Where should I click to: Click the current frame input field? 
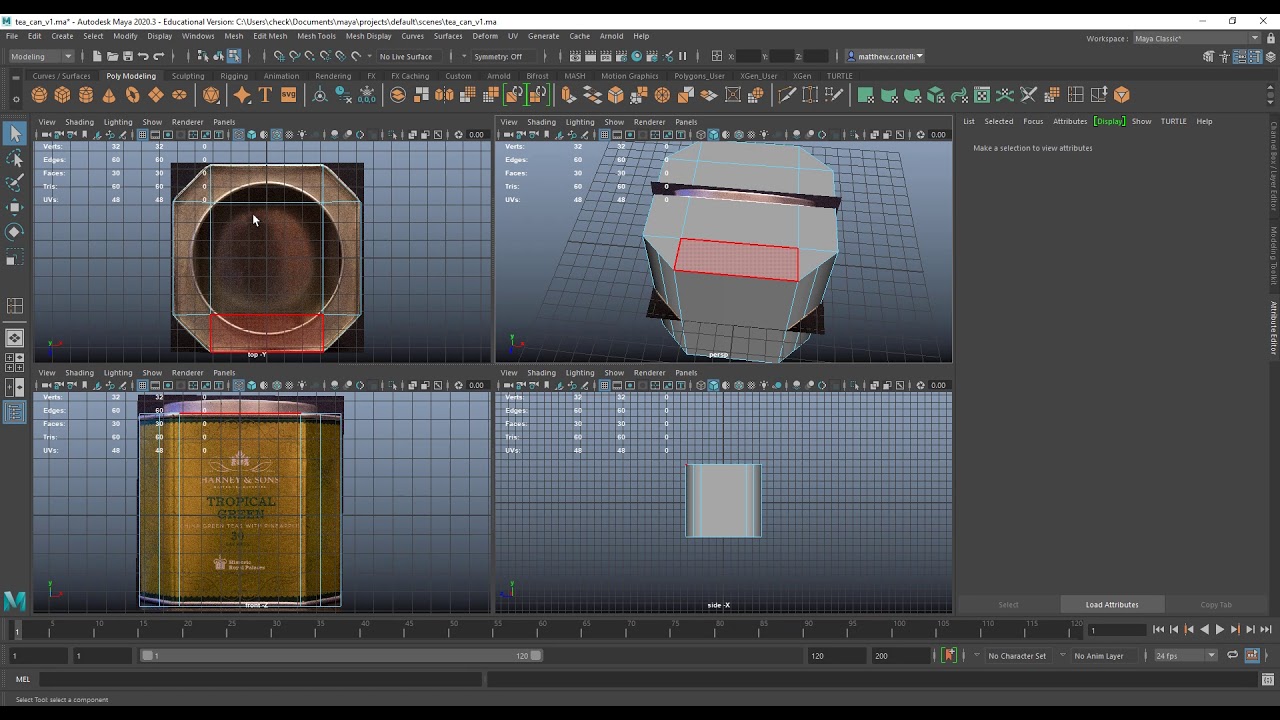click(1117, 630)
